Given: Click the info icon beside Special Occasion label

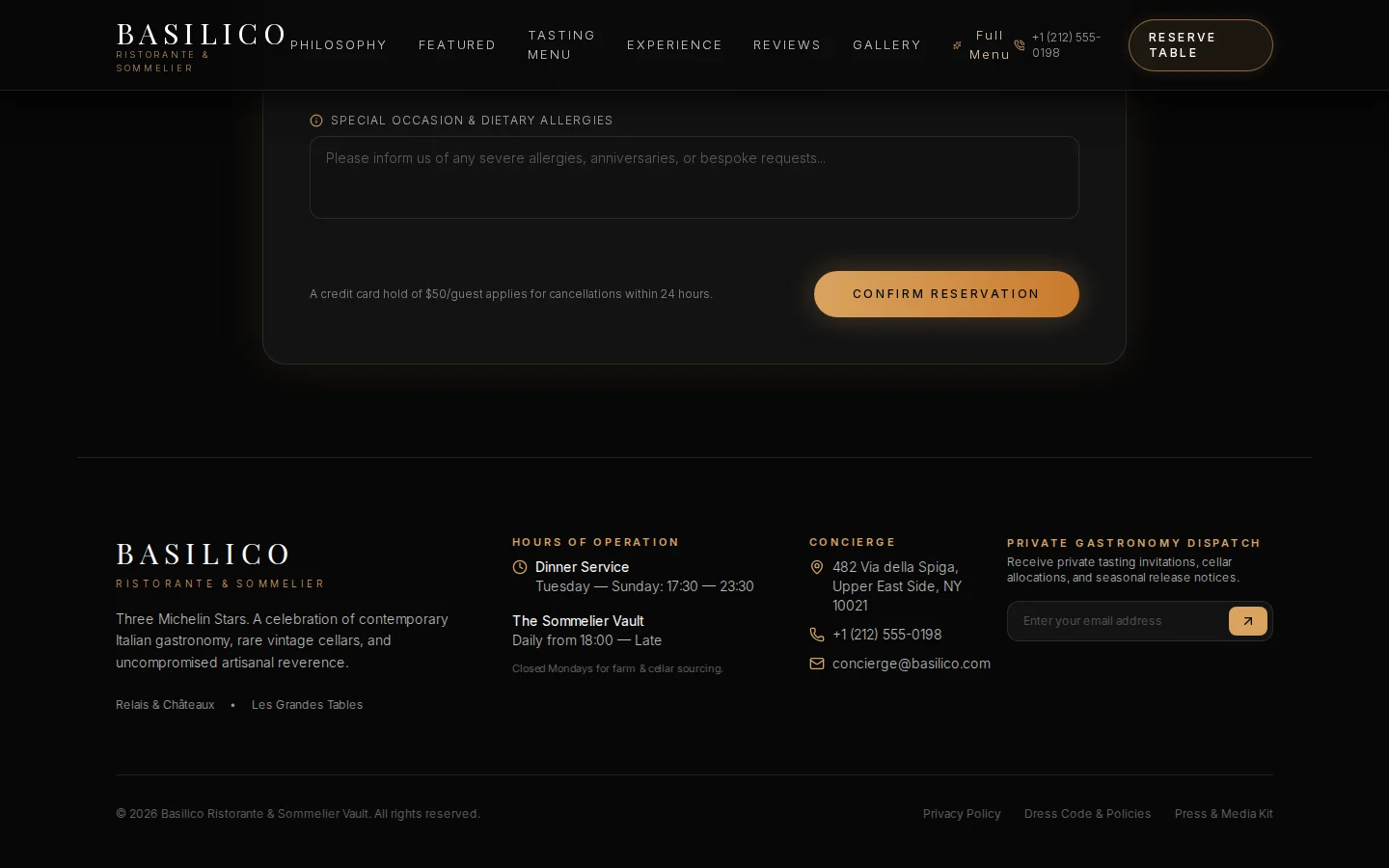Looking at the screenshot, I should [316, 121].
